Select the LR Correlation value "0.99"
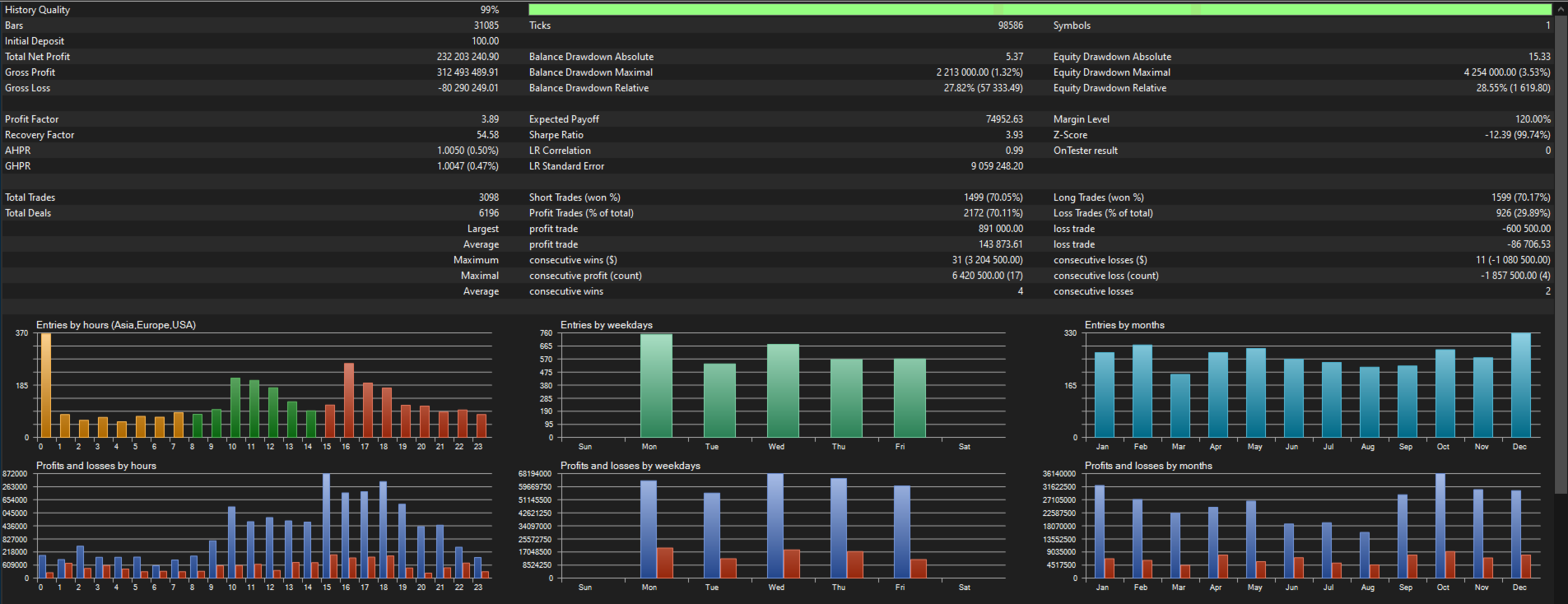The image size is (1568, 604). [x=1014, y=151]
